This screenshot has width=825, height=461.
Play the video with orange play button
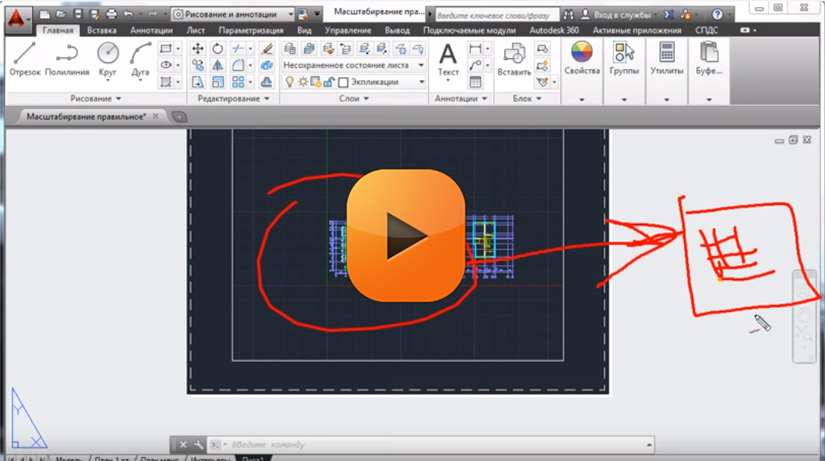(x=406, y=236)
